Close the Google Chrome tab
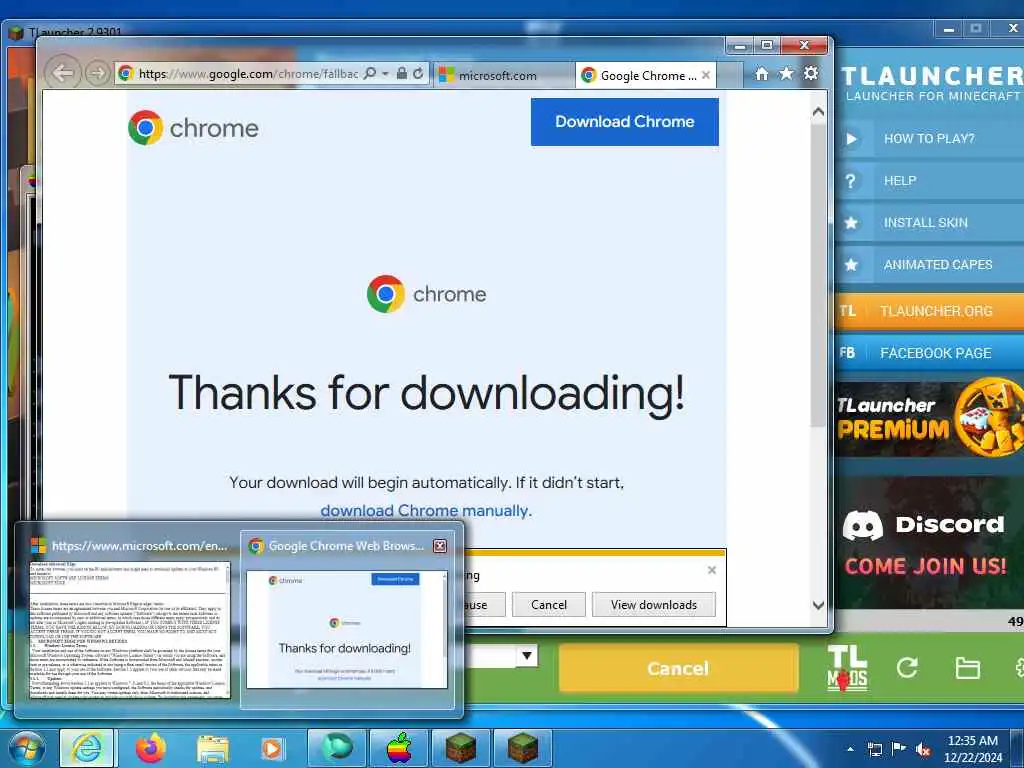1024x768 pixels. coord(706,75)
